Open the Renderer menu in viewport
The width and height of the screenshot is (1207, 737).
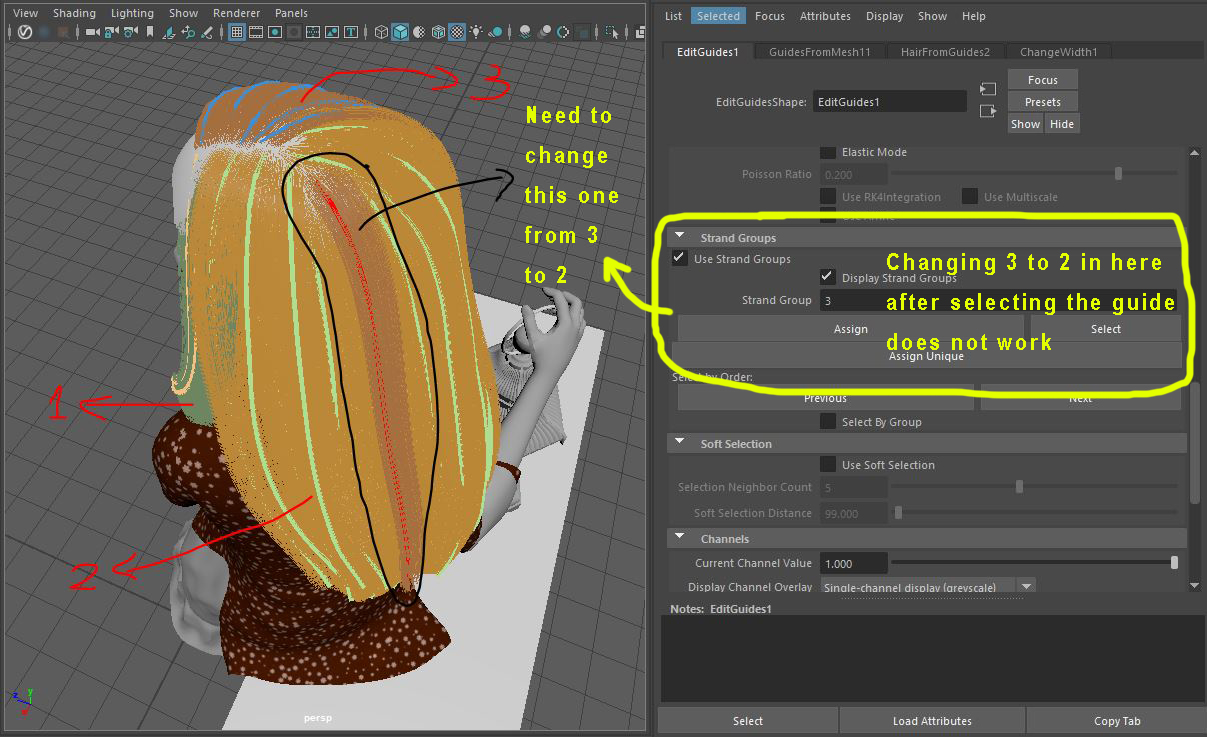[x=235, y=13]
